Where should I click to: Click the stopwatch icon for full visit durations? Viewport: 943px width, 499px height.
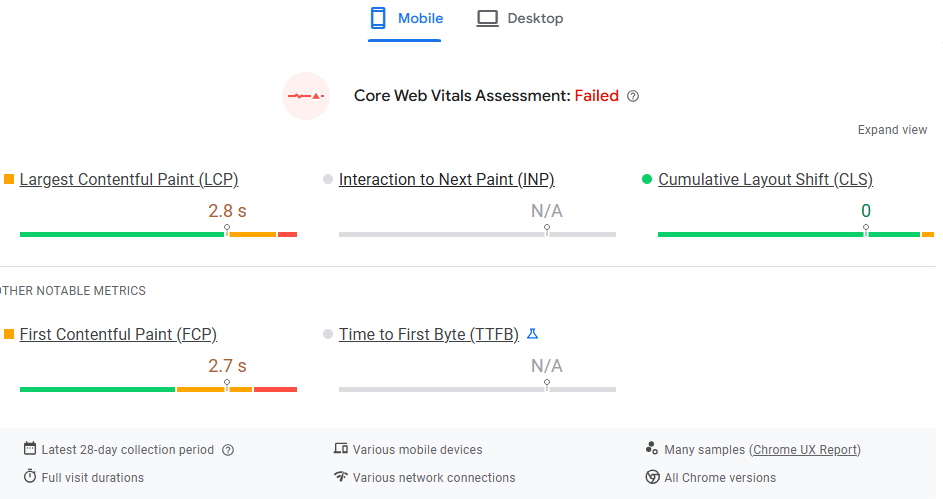[x=30, y=477]
